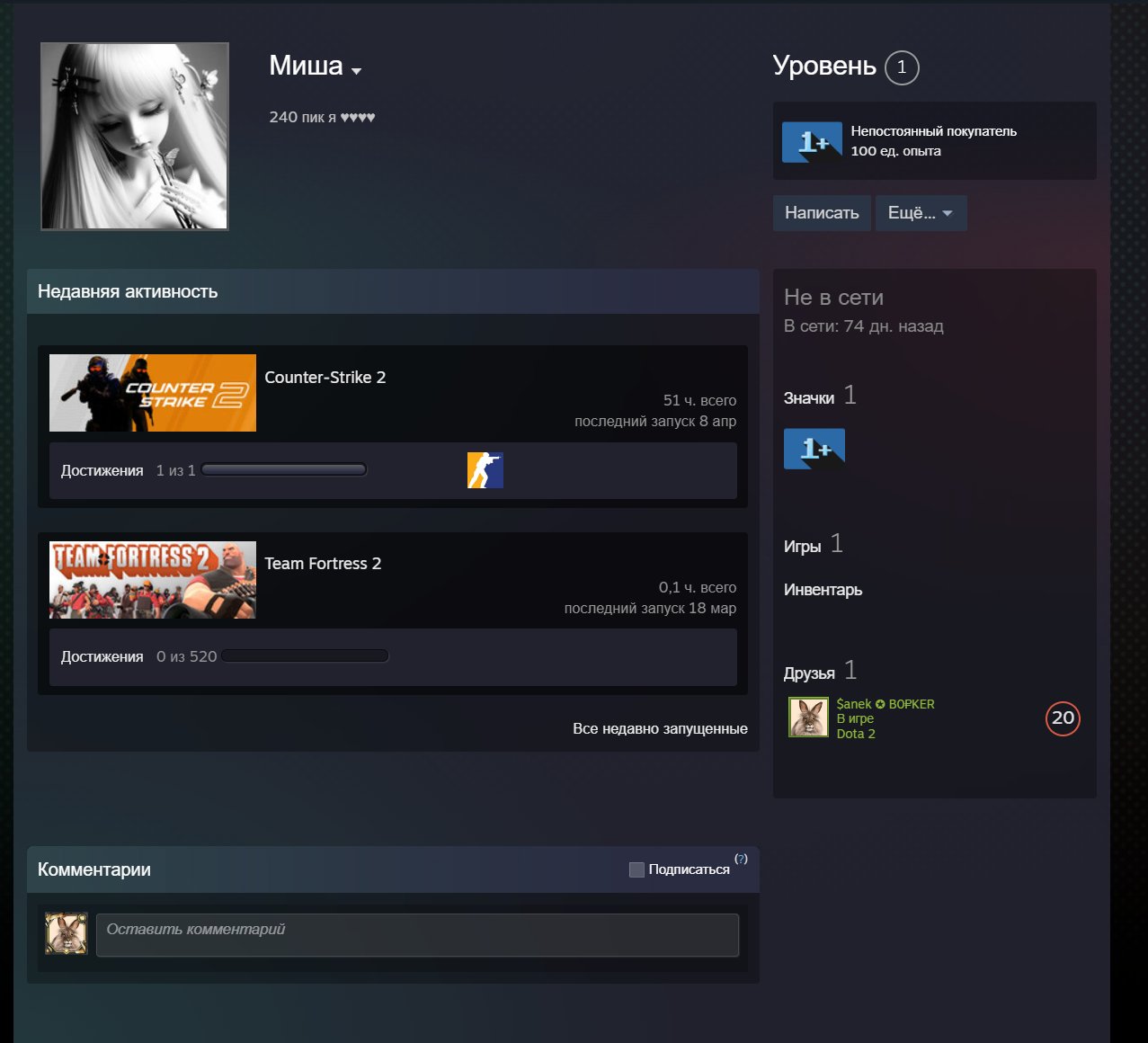Open Миша's profile avatar image

pyautogui.click(x=135, y=137)
